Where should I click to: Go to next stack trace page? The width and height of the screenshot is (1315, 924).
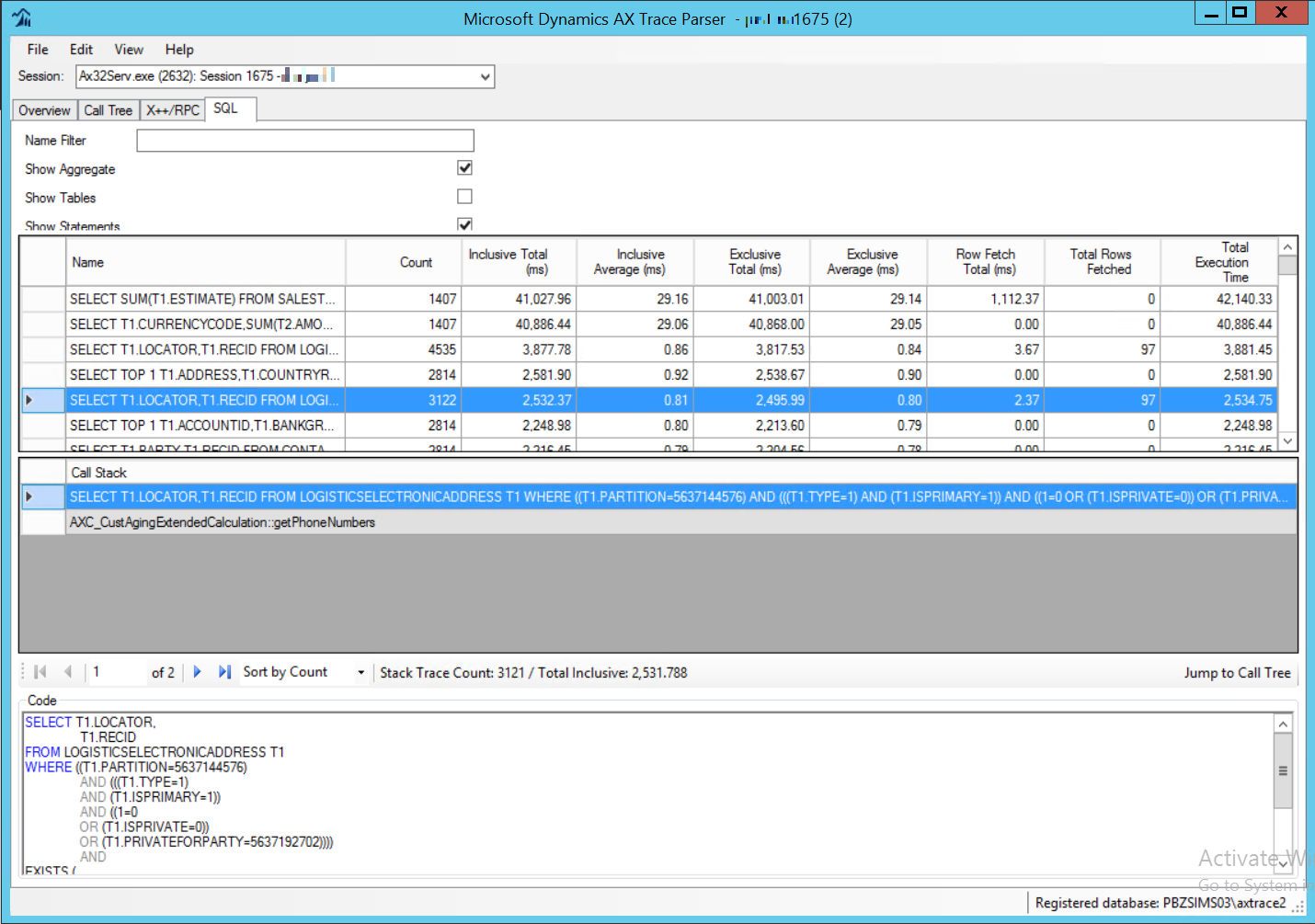(x=197, y=672)
